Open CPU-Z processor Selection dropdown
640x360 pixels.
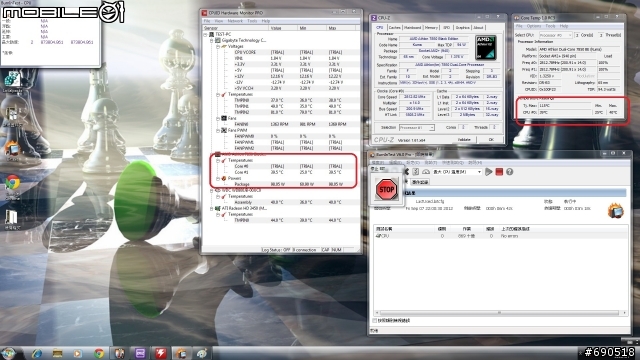click(x=416, y=128)
